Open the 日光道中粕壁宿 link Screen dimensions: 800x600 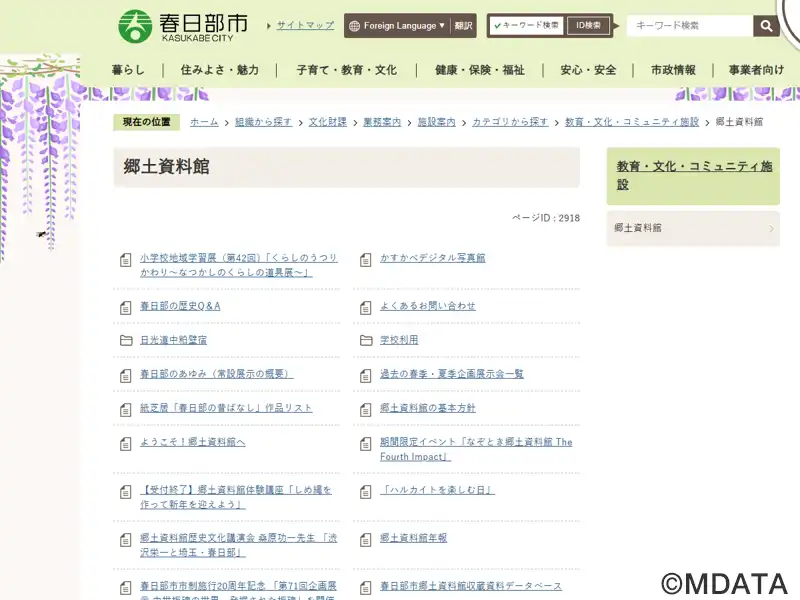[x=173, y=340]
